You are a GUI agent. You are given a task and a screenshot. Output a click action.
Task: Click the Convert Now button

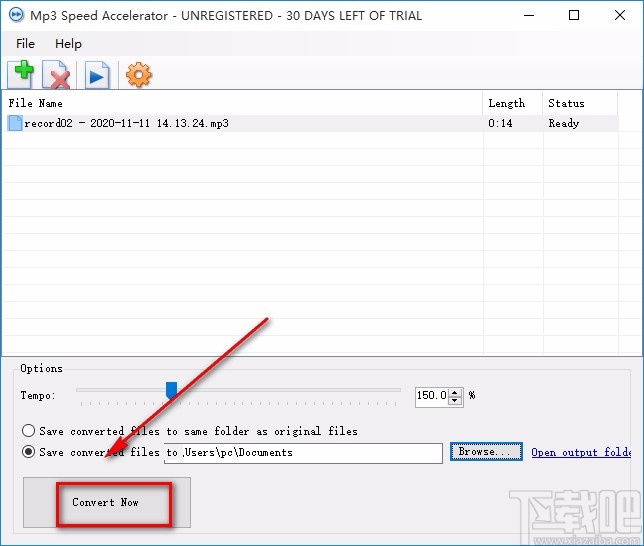pyautogui.click(x=107, y=502)
